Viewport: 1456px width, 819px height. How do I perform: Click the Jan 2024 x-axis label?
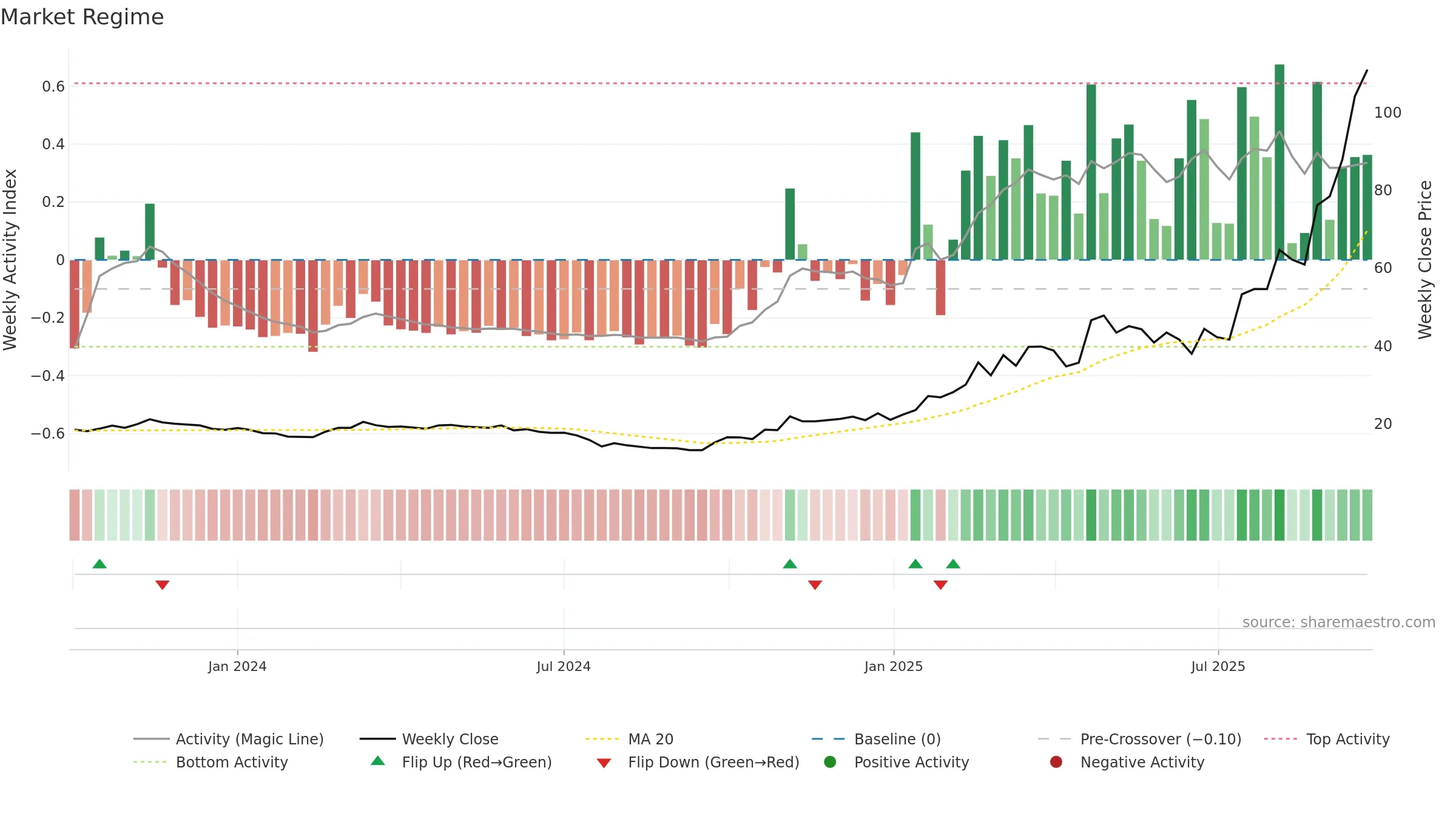tap(237, 666)
